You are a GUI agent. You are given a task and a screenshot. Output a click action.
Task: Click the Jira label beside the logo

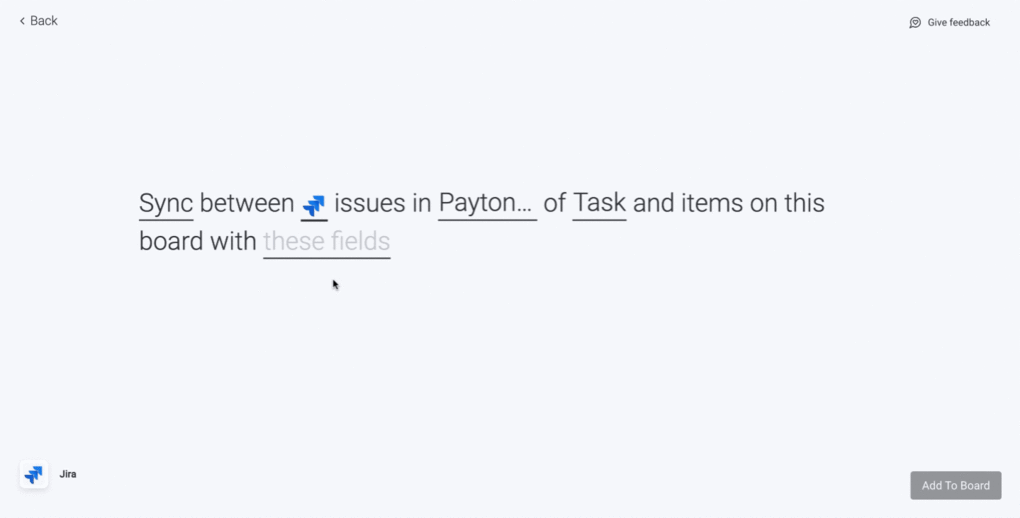click(68, 474)
